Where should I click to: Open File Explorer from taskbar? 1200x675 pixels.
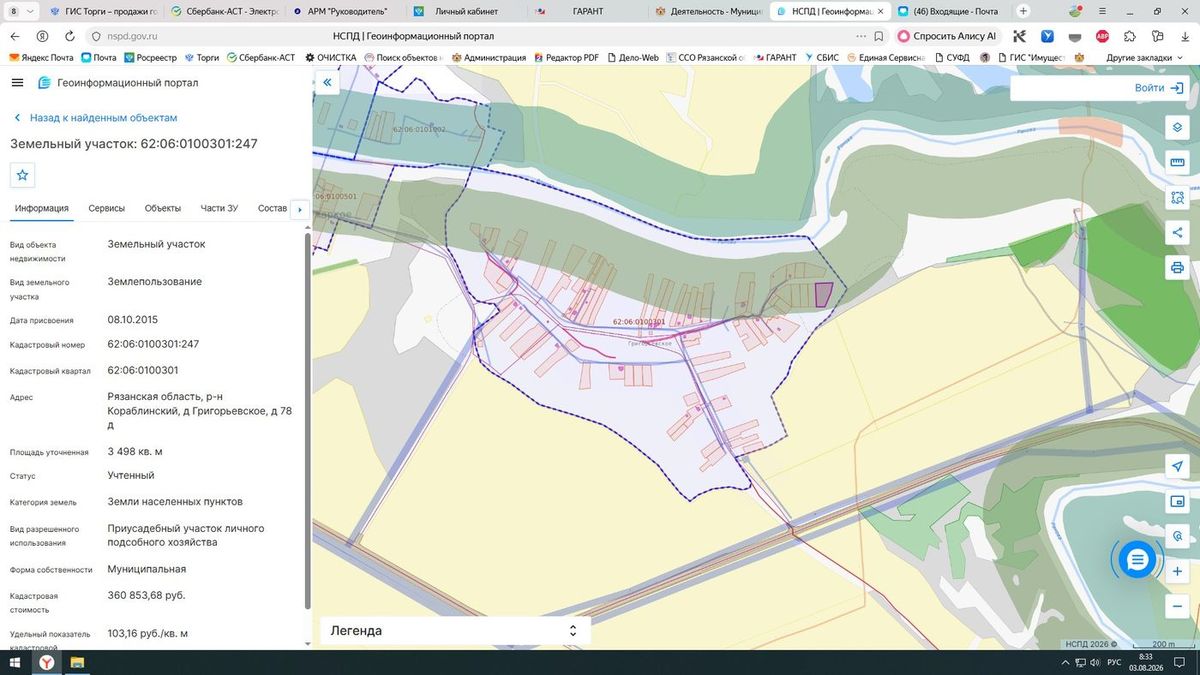(77, 663)
